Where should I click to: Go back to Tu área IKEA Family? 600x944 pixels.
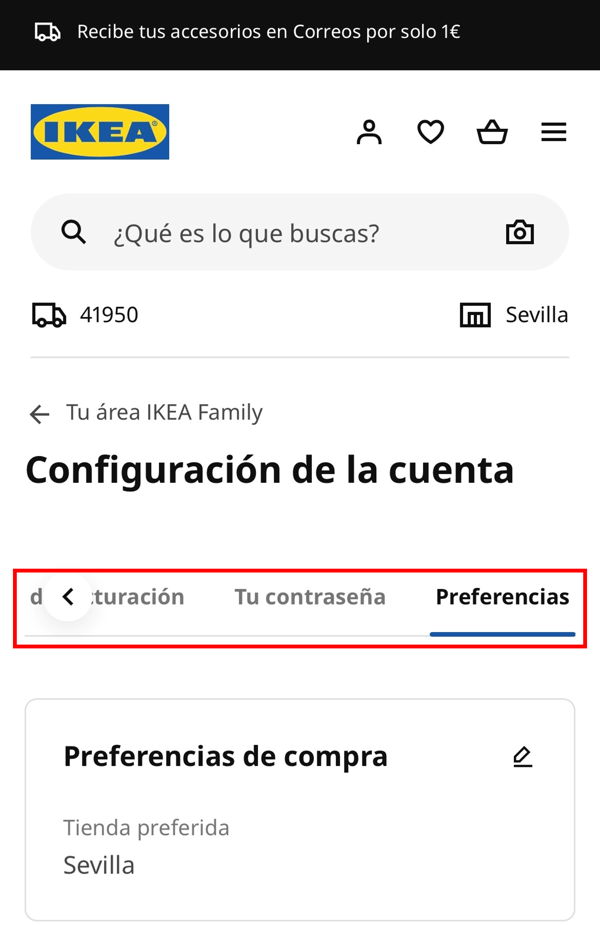click(164, 413)
